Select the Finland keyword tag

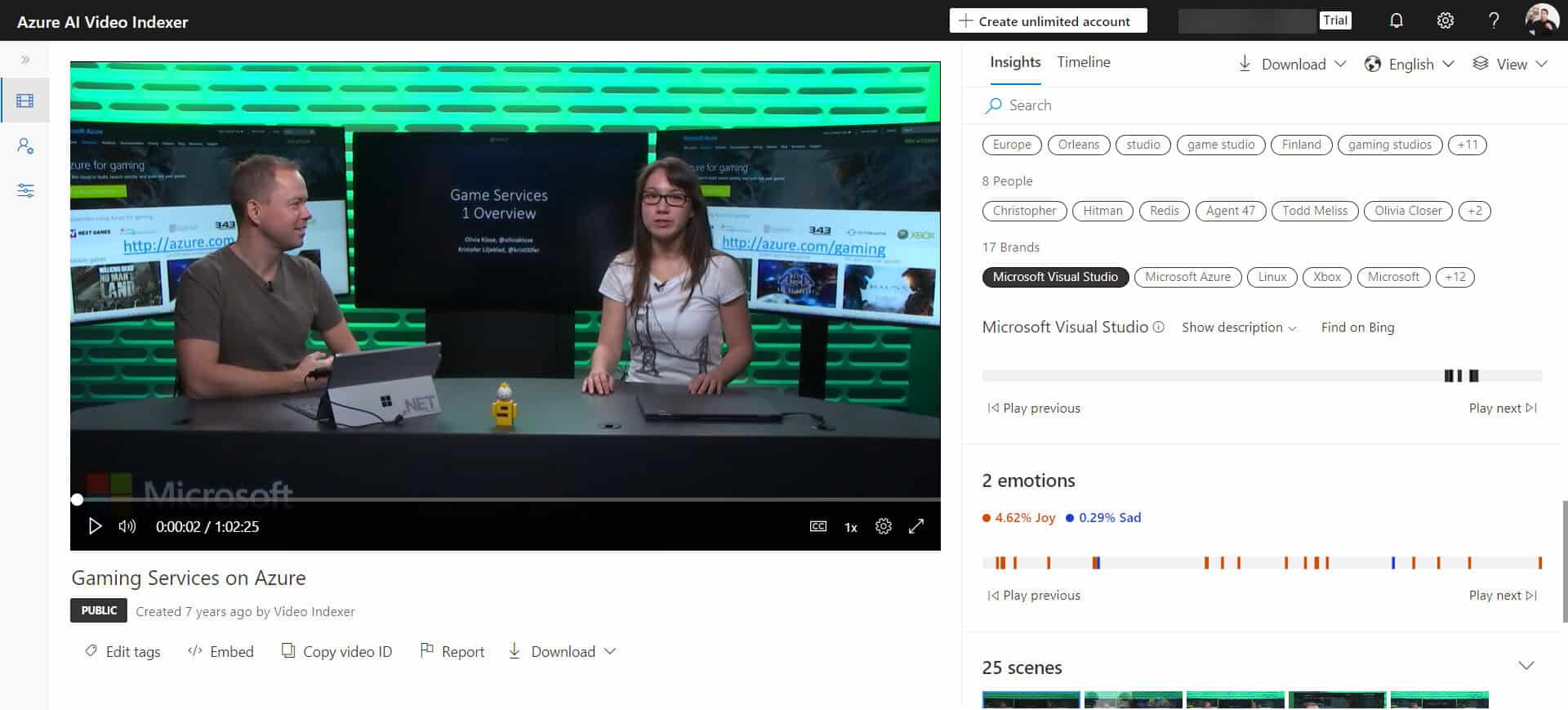pos(1302,145)
